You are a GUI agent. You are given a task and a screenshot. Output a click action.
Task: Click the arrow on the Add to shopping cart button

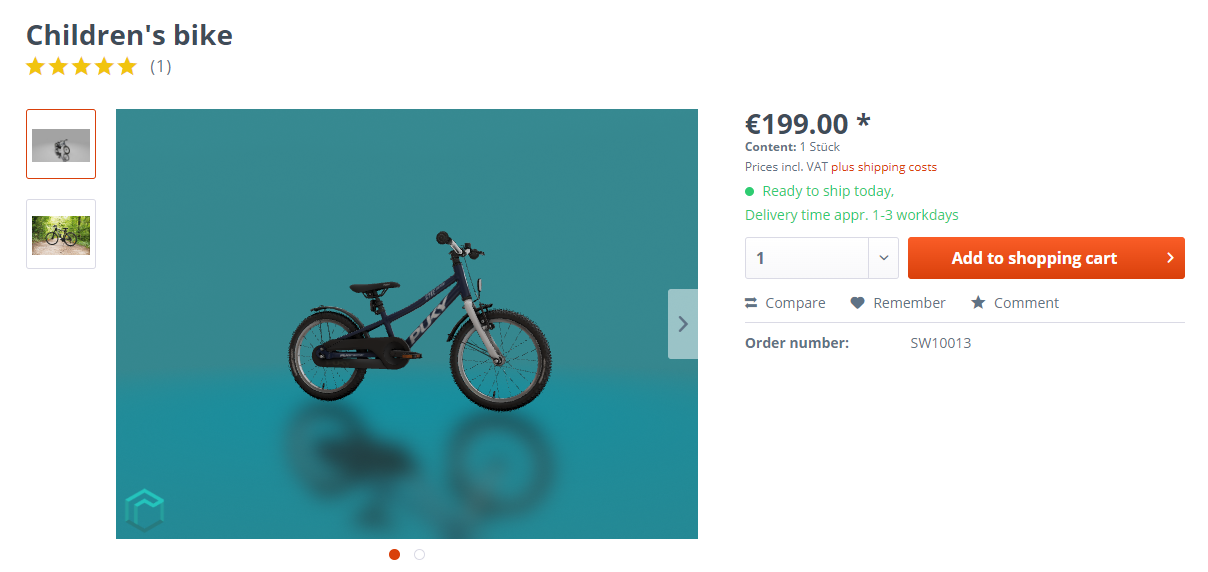point(1170,258)
